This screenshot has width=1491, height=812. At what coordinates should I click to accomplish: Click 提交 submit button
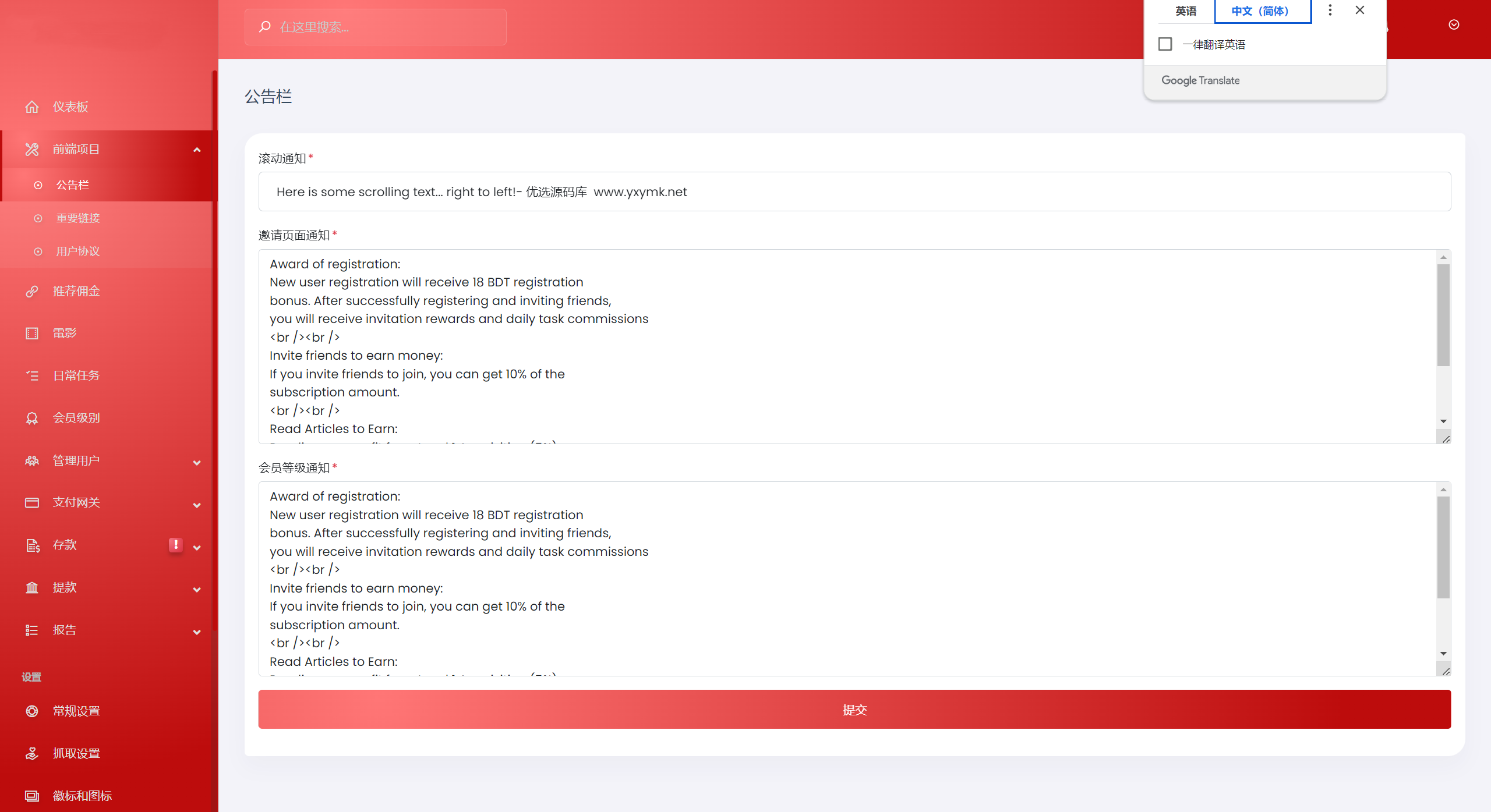coord(854,710)
